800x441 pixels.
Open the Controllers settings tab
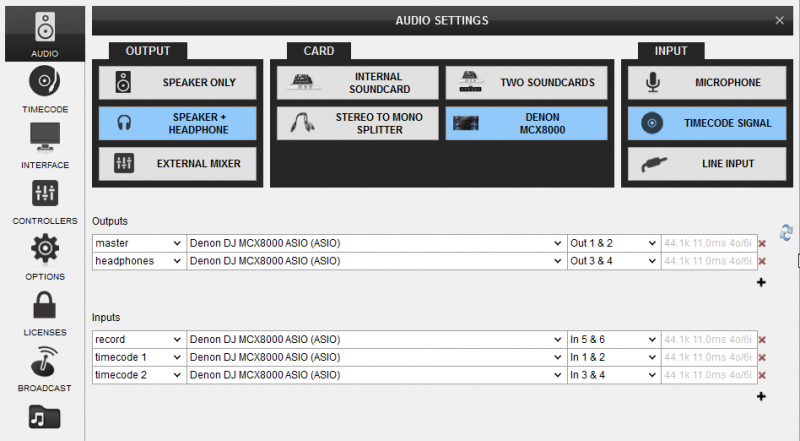tap(45, 202)
